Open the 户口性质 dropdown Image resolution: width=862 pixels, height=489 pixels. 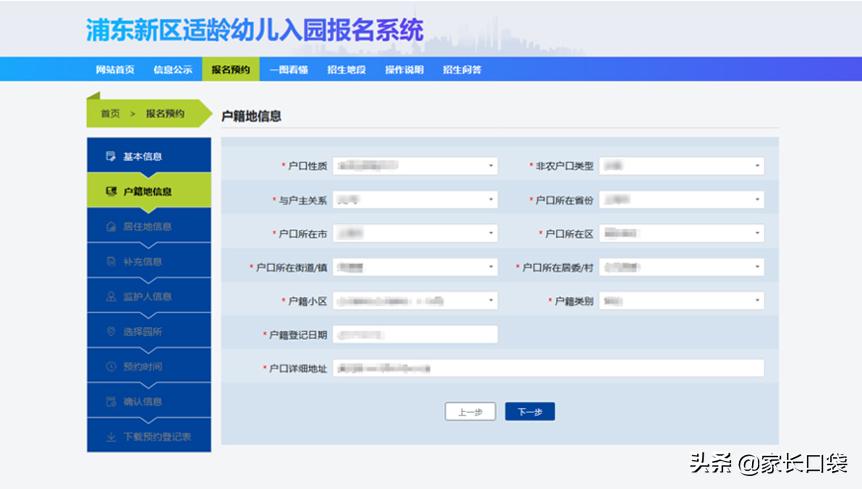click(415, 166)
